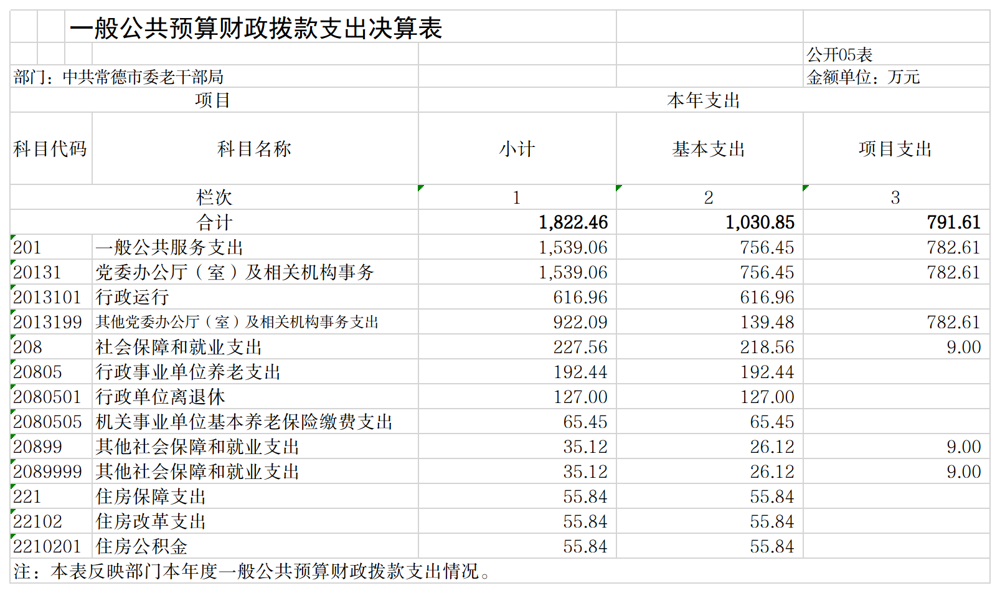The height and width of the screenshot is (593, 1000).
Task: Select 127.00 in the 基本支出 column
Action: (x=768, y=397)
